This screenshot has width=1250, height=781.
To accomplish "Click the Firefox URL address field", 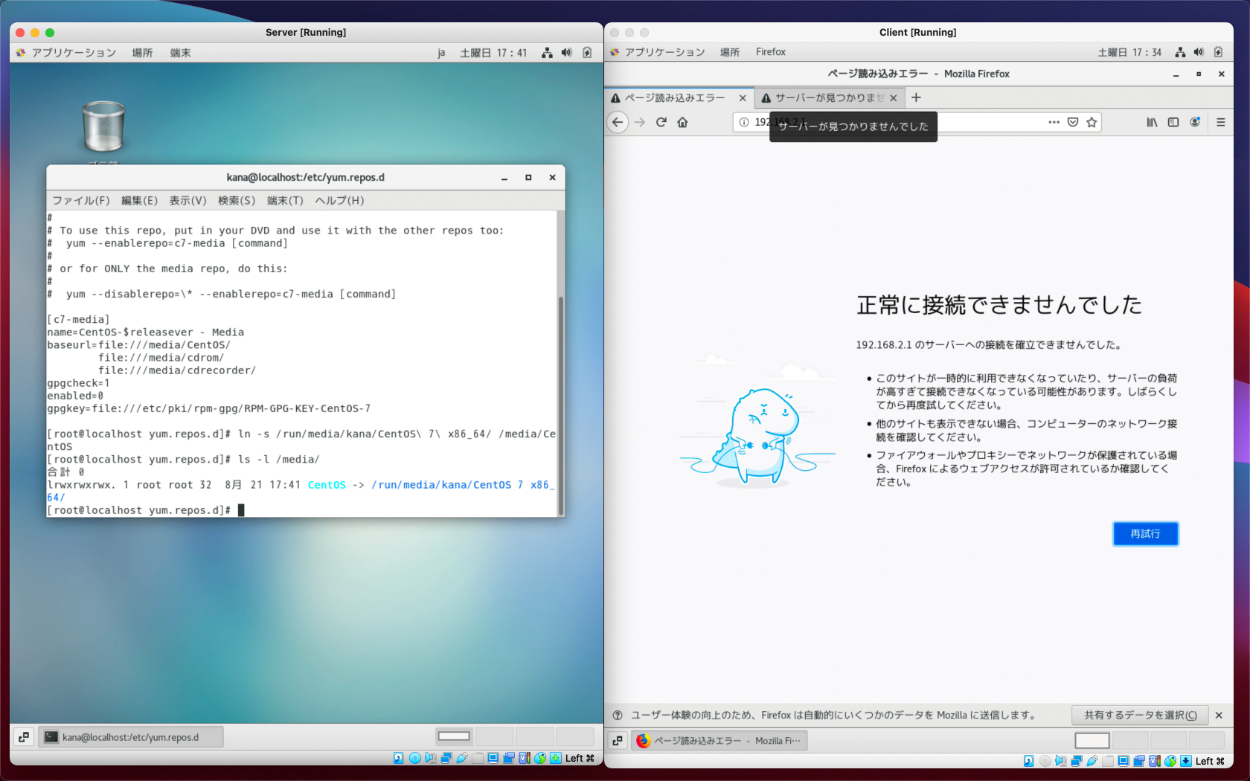I will tap(900, 122).
